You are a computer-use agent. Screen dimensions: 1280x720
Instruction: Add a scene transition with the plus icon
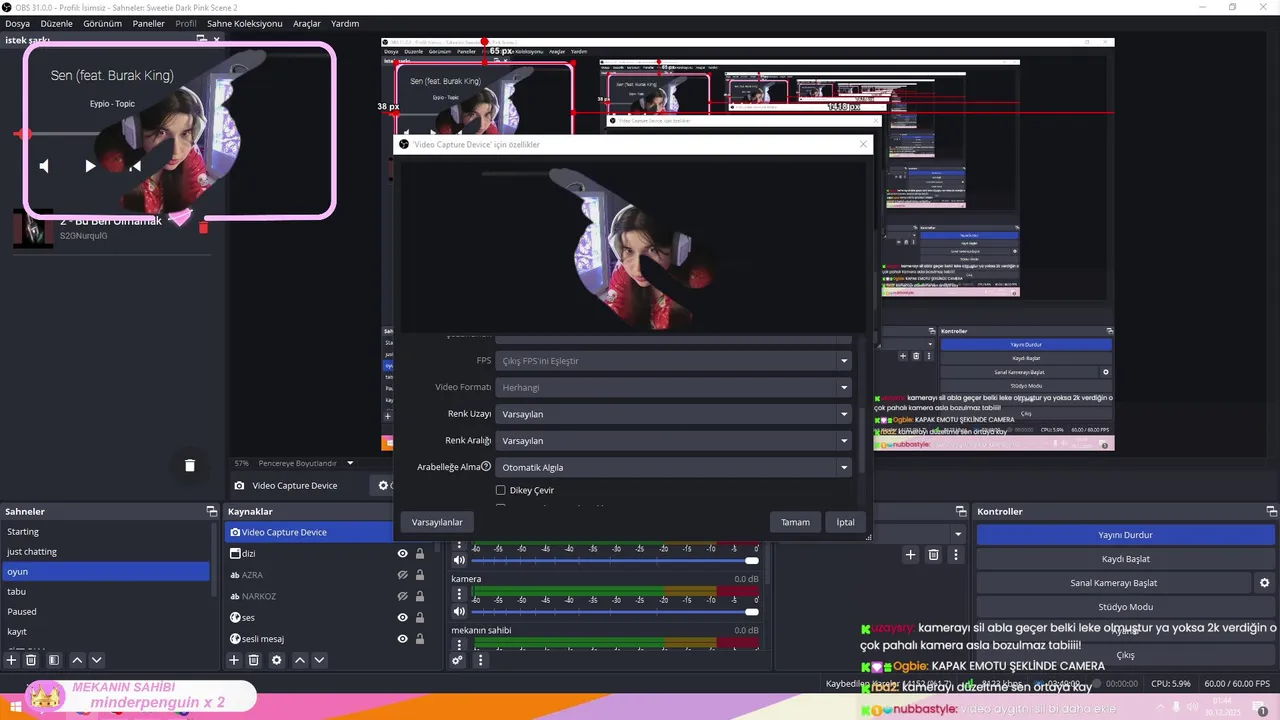[x=910, y=554]
